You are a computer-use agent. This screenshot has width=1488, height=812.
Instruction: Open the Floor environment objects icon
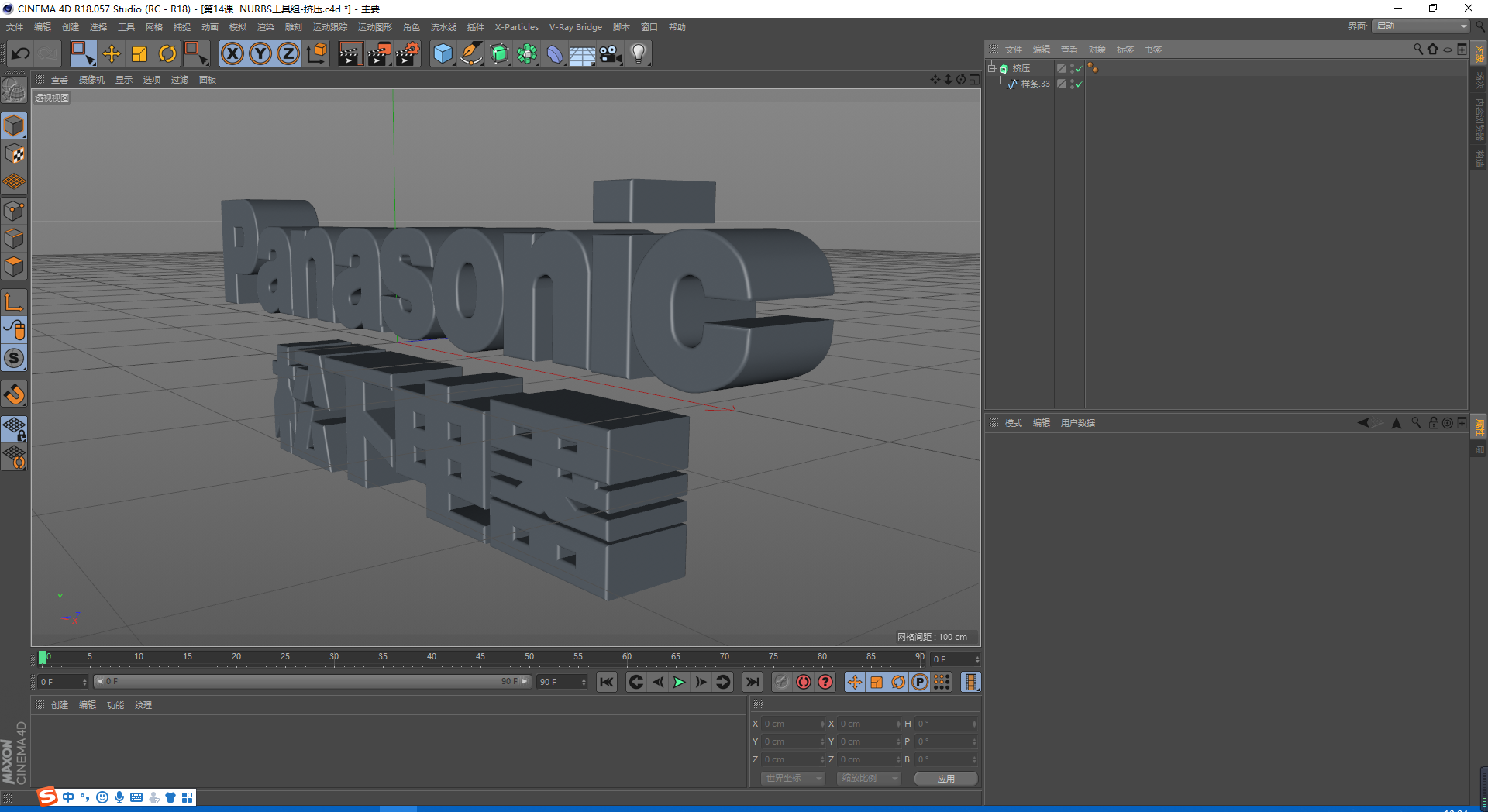point(582,53)
